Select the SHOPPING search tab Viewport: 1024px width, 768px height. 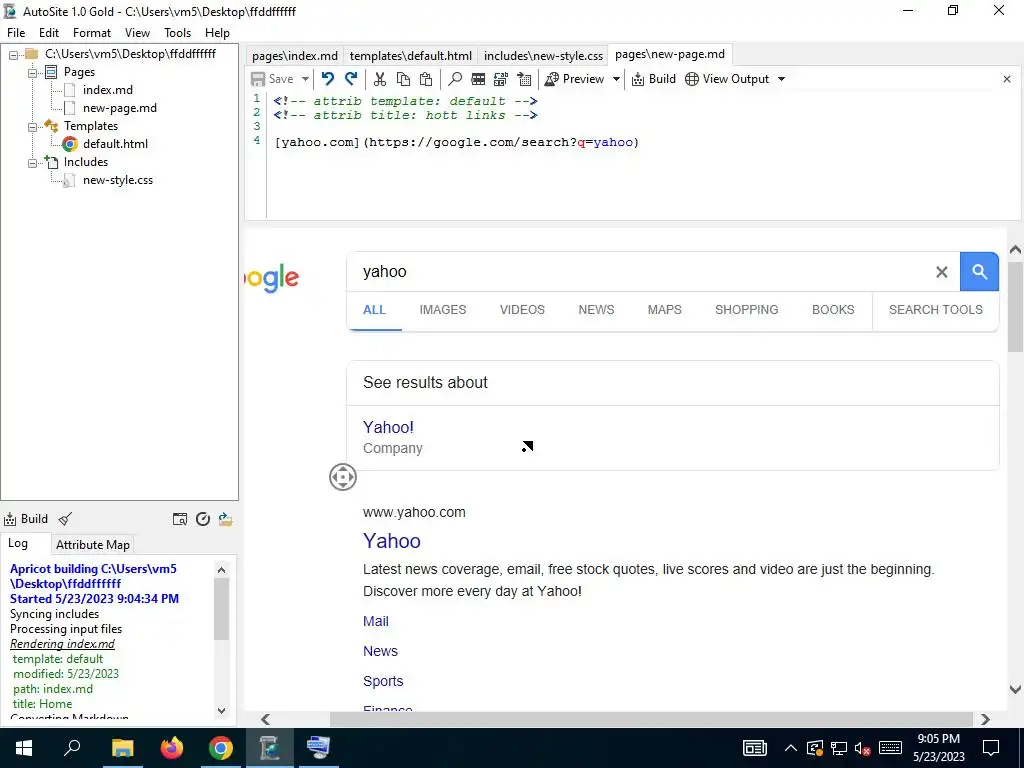[x=746, y=310]
